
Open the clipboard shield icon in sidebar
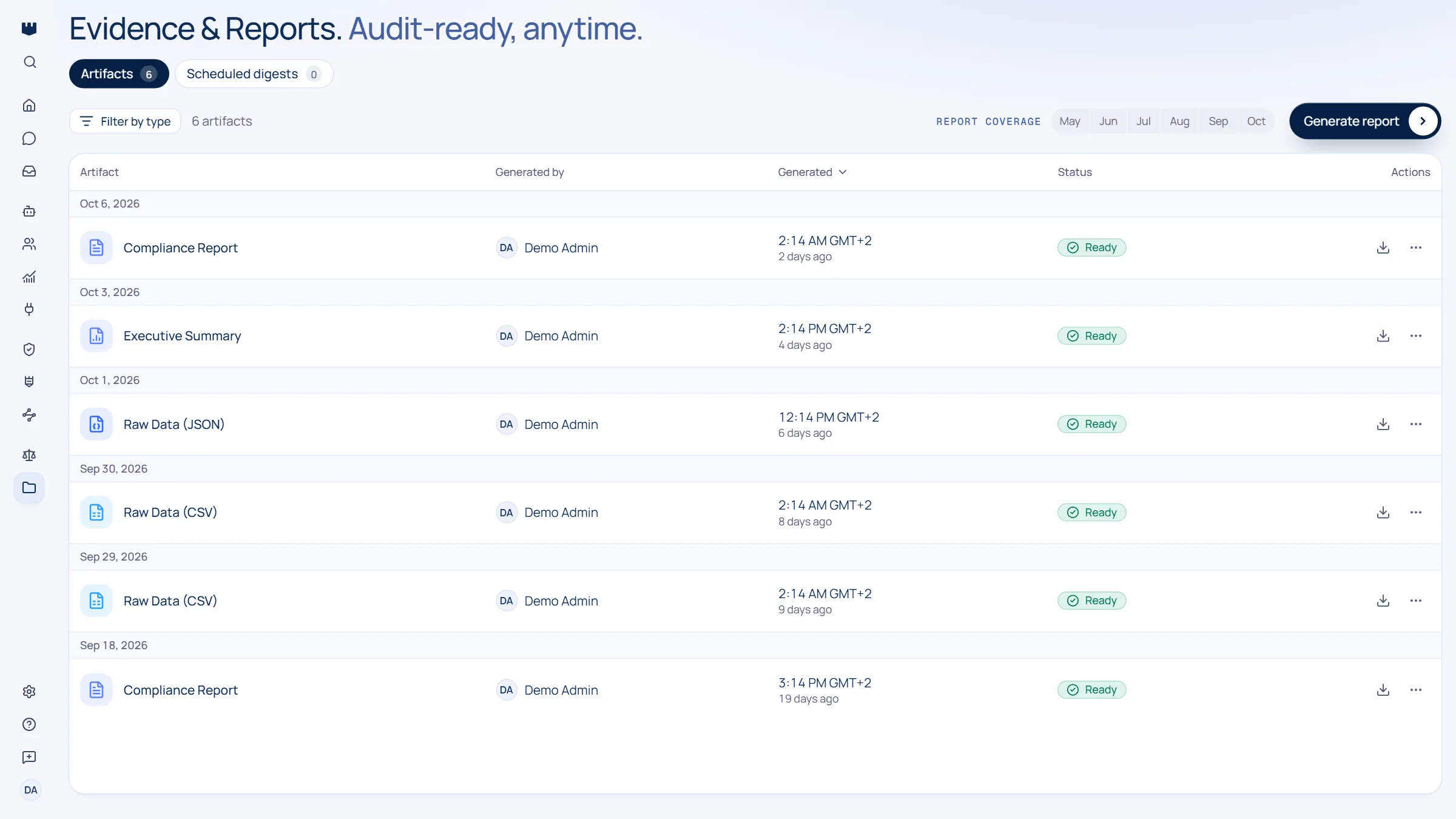(29, 382)
